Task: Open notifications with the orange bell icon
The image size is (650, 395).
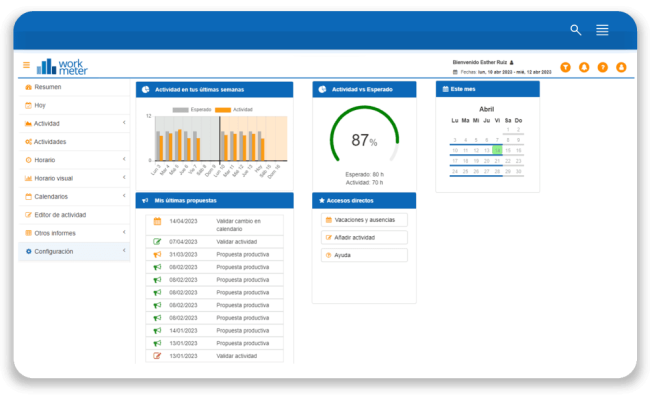Action: (584, 67)
